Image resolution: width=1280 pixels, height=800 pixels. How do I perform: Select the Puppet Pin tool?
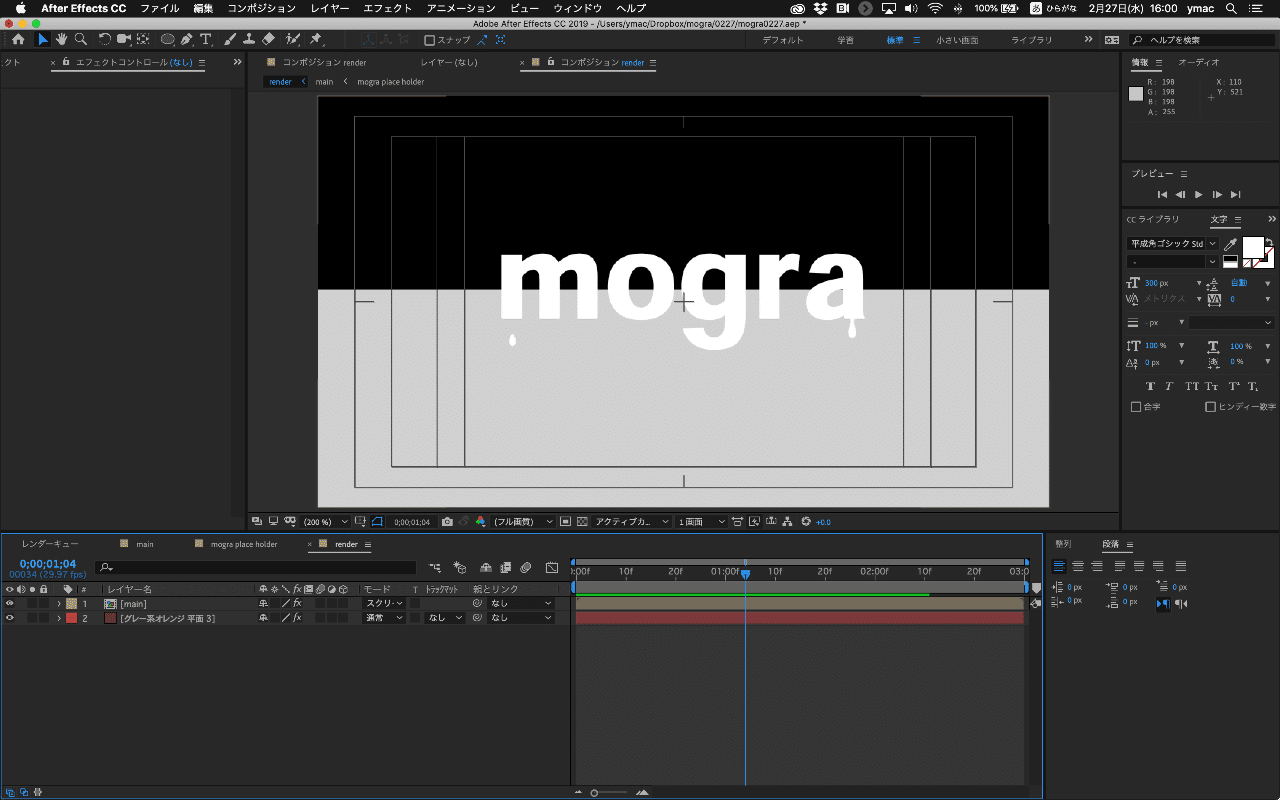[x=316, y=40]
